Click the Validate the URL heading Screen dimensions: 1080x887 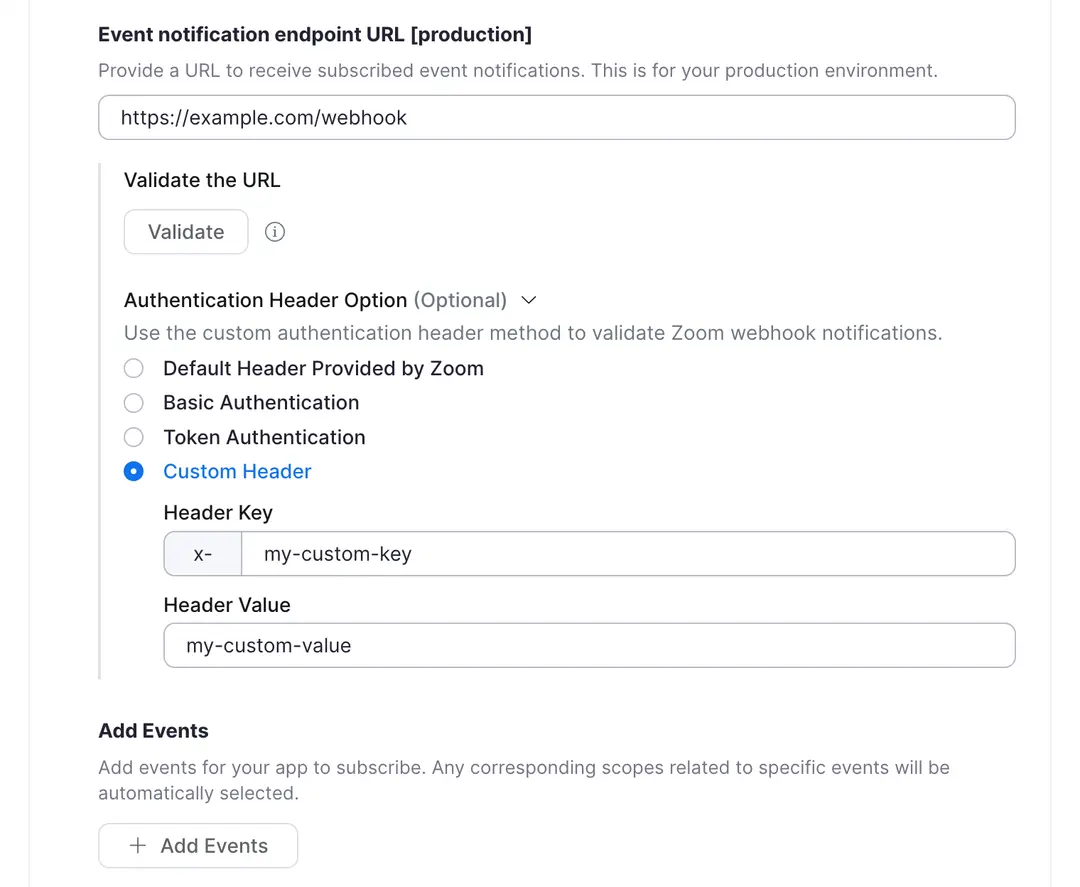[x=201, y=180]
